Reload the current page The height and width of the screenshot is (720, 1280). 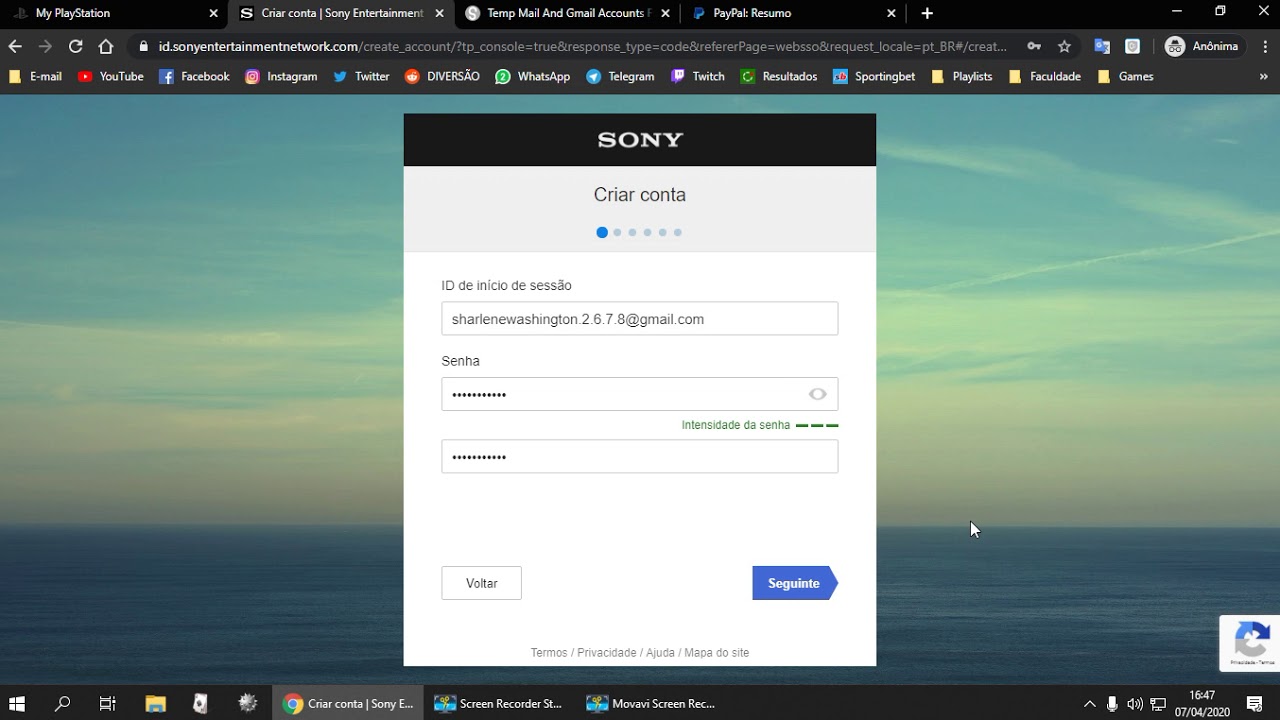coord(75,46)
